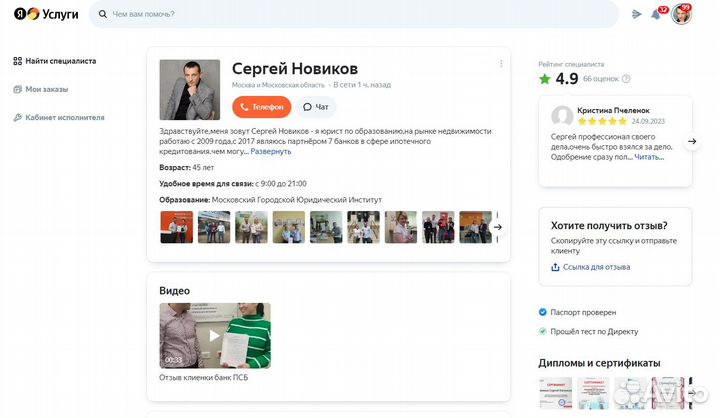720x418 pixels.
Task: Focus the 'Чем вам помочь?' search field
Action: point(354,14)
